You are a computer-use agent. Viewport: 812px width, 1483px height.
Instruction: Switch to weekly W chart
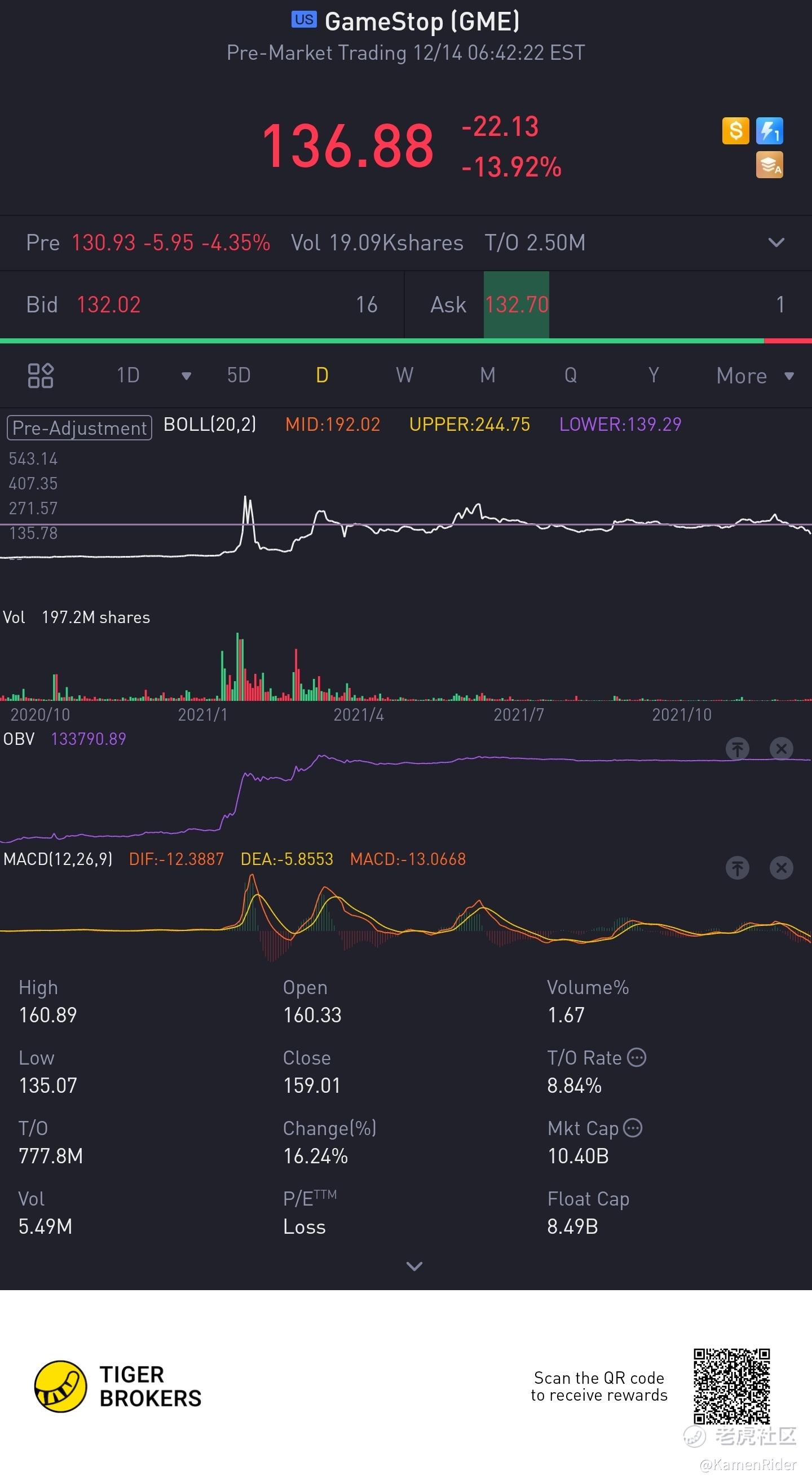pos(404,376)
